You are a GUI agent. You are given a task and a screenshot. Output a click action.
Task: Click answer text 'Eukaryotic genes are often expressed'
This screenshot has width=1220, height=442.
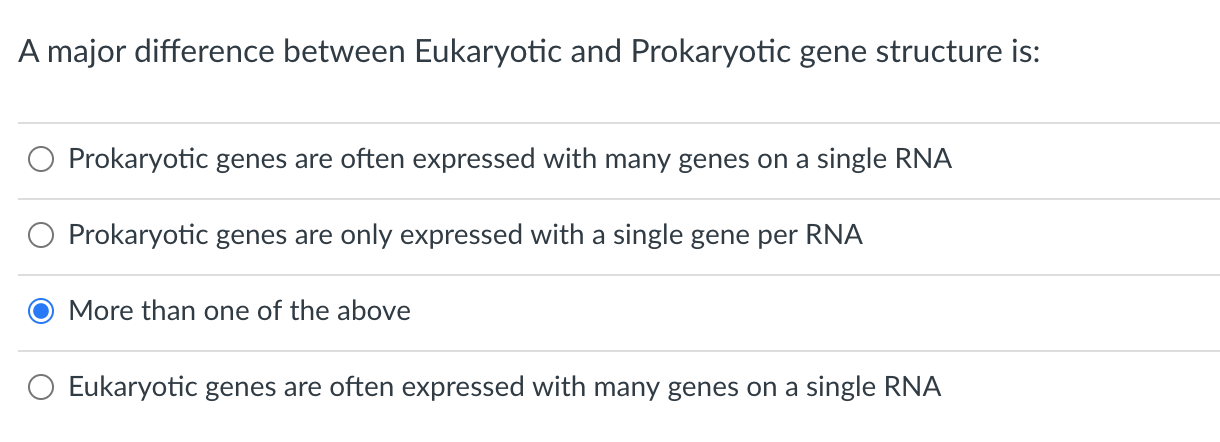click(x=505, y=387)
